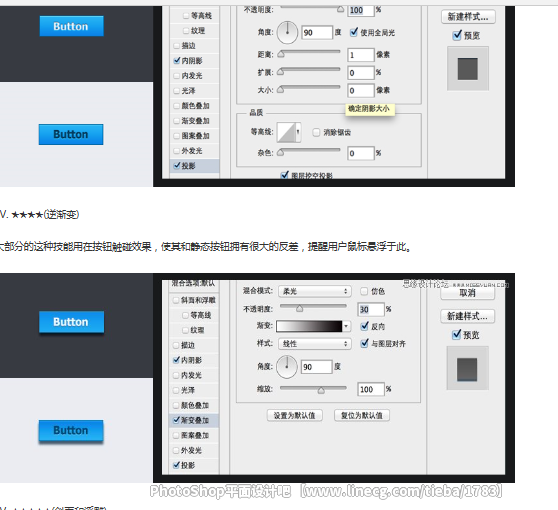Enable 外发光 in gradient overlay dialog list

point(176,450)
